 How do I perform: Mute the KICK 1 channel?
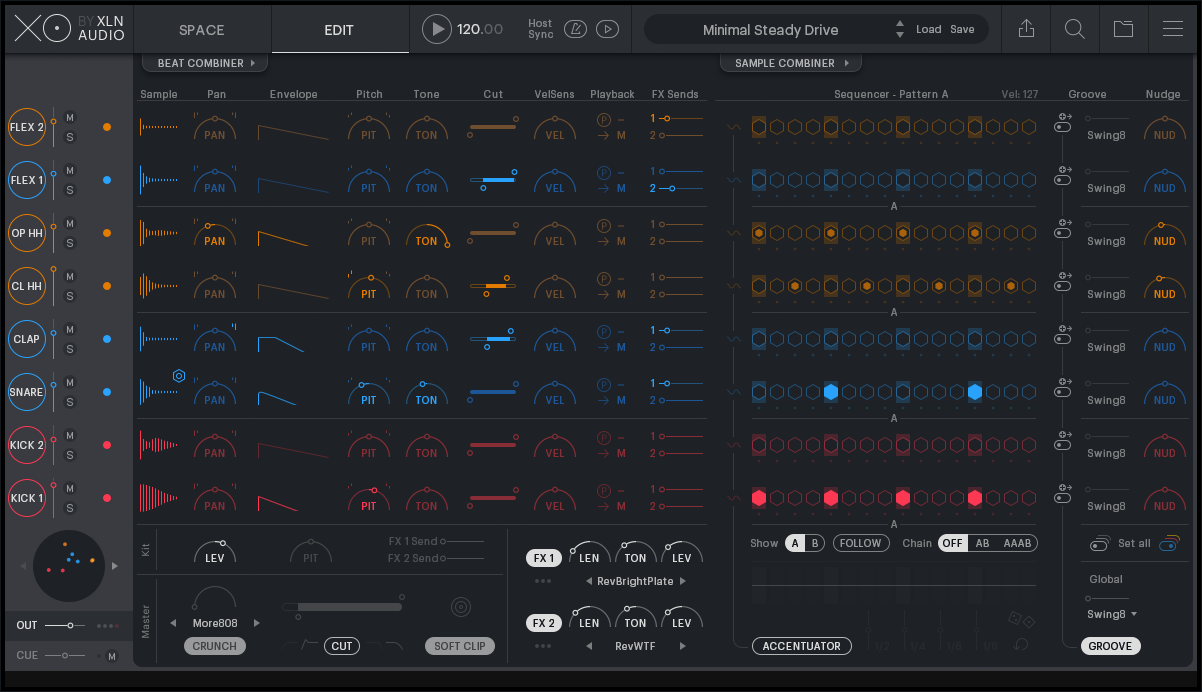pyautogui.click(x=70, y=488)
